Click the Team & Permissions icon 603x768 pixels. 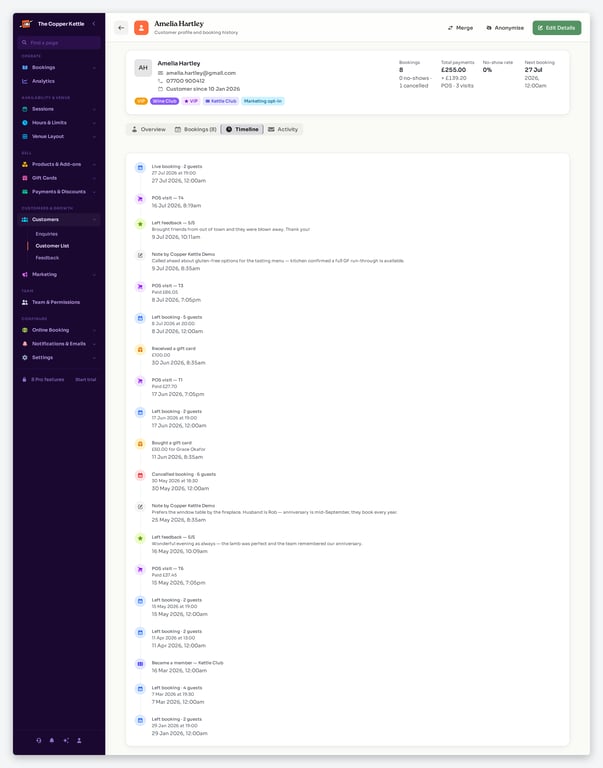[x=25, y=303]
